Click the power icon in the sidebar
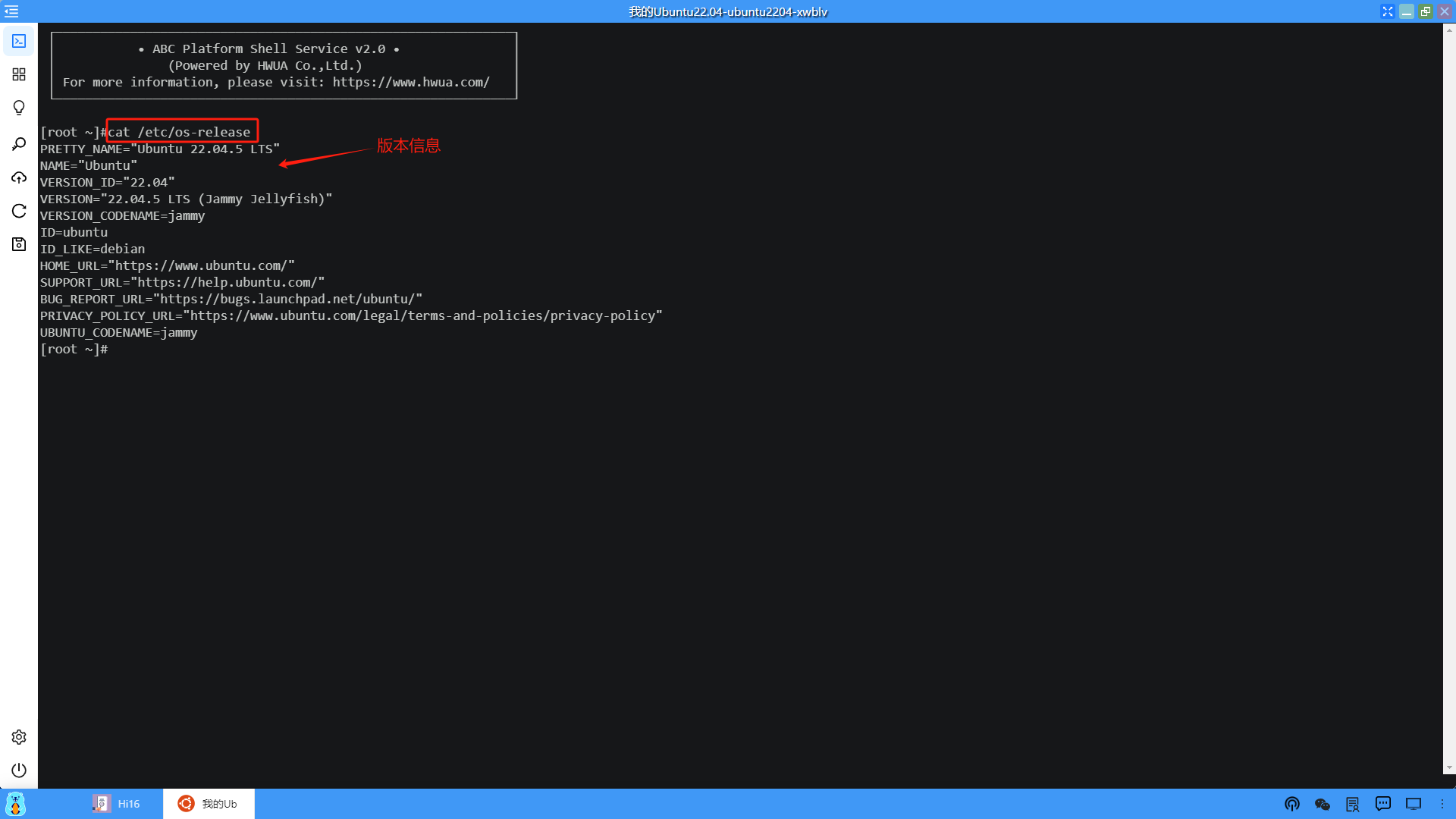Screen dimensions: 1456x819 tap(19, 770)
